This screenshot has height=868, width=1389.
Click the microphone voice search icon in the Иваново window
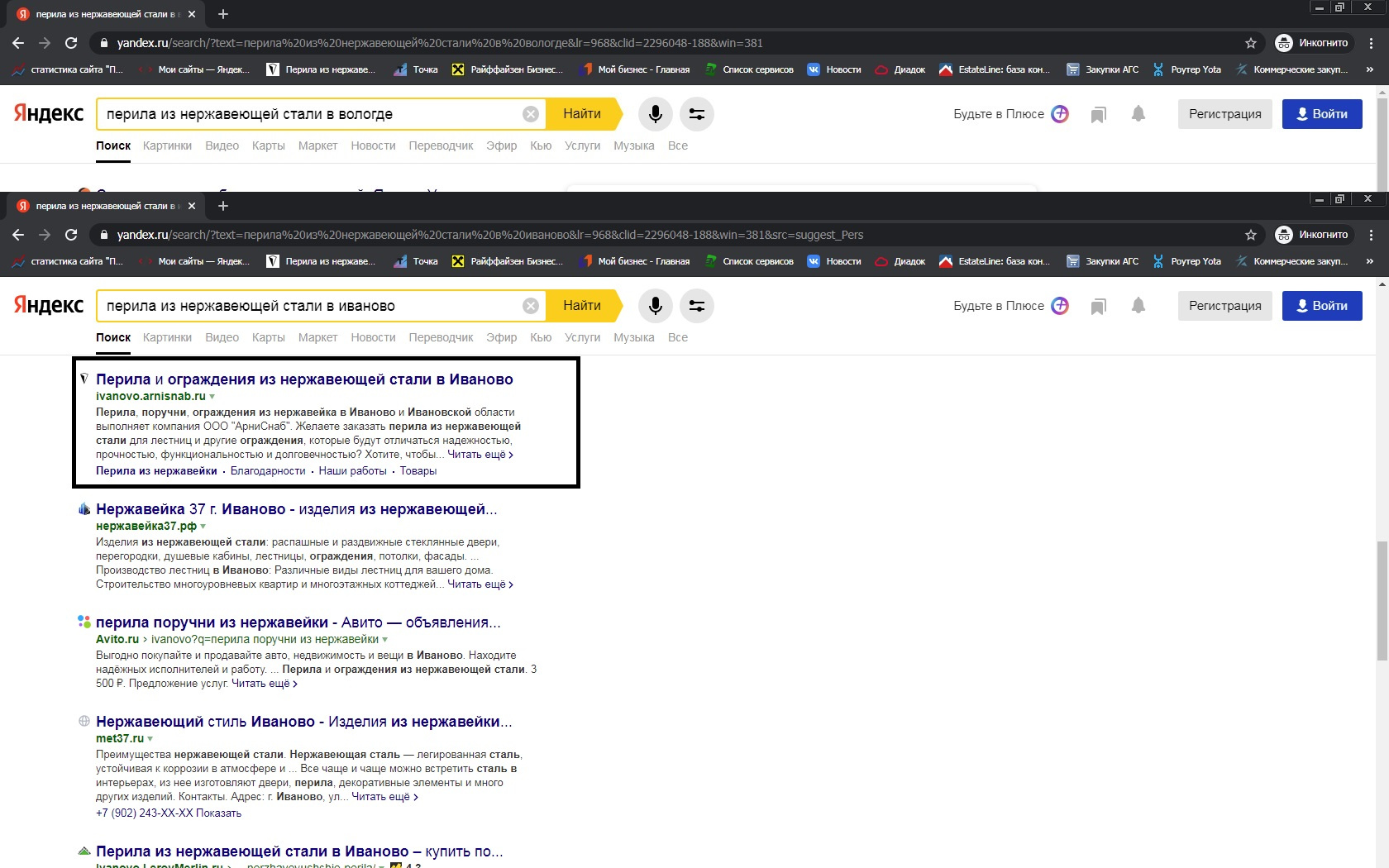pos(655,306)
